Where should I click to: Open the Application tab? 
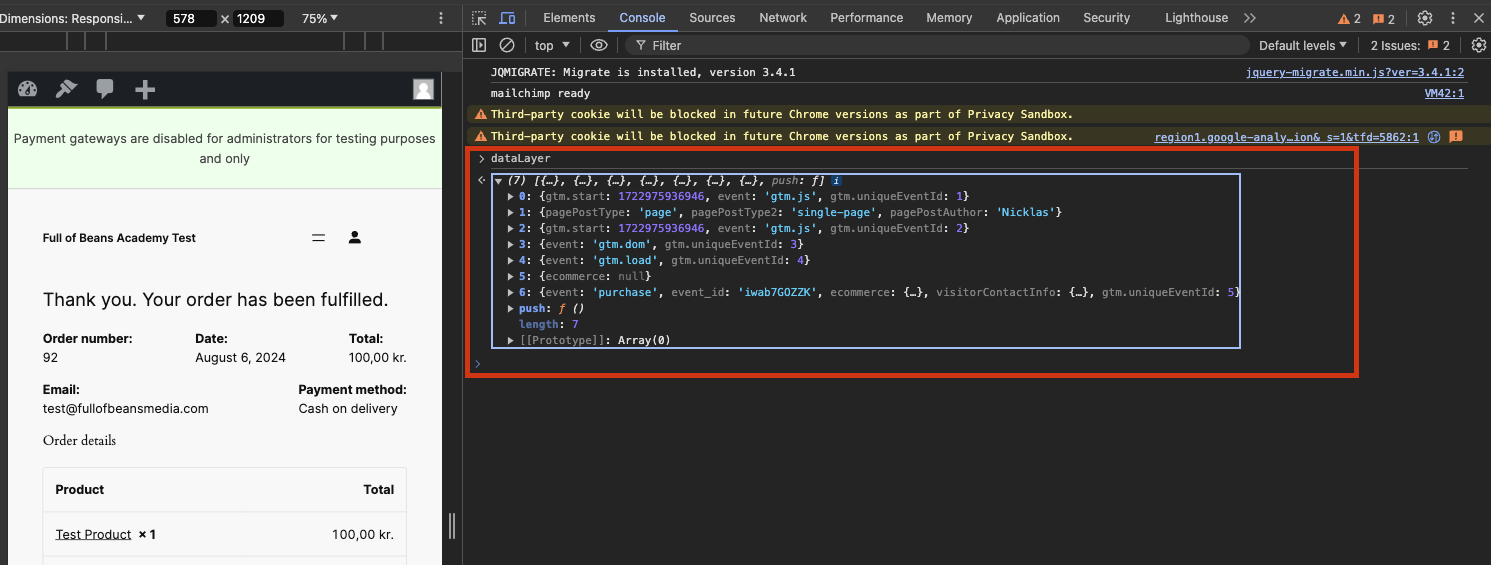pos(1028,18)
